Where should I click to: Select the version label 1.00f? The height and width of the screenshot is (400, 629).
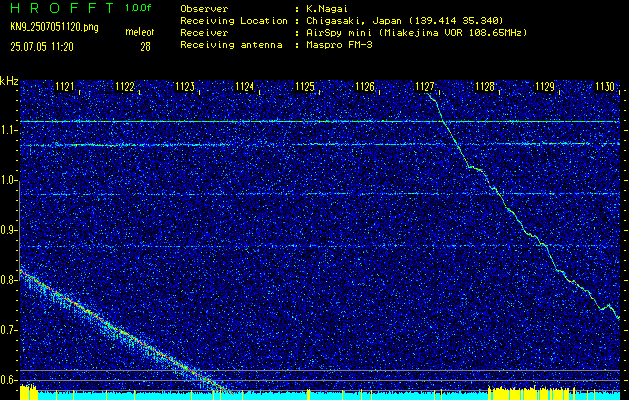click(138, 8)
